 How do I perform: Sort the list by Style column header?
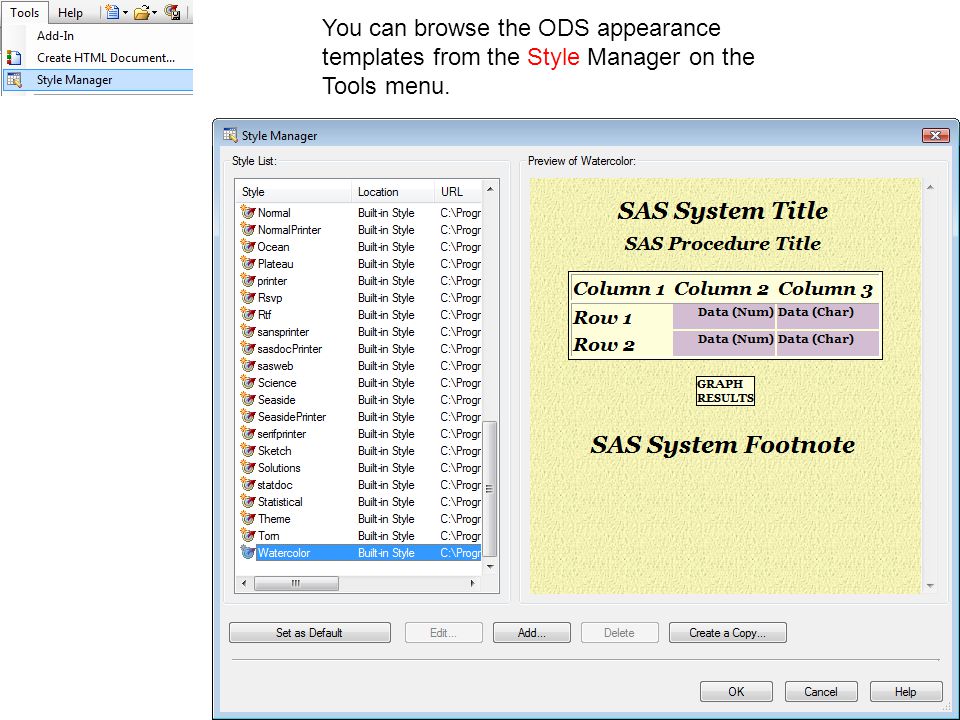click(293, 192)
